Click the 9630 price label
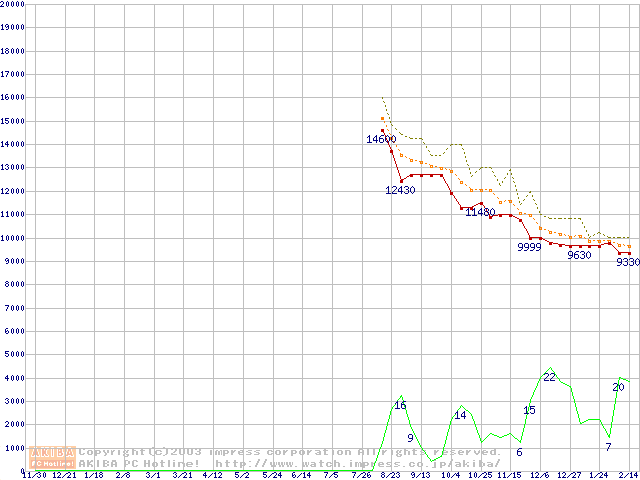Image resolution: width=640 pixels, height=480 pixels. (x=579, y=255)
